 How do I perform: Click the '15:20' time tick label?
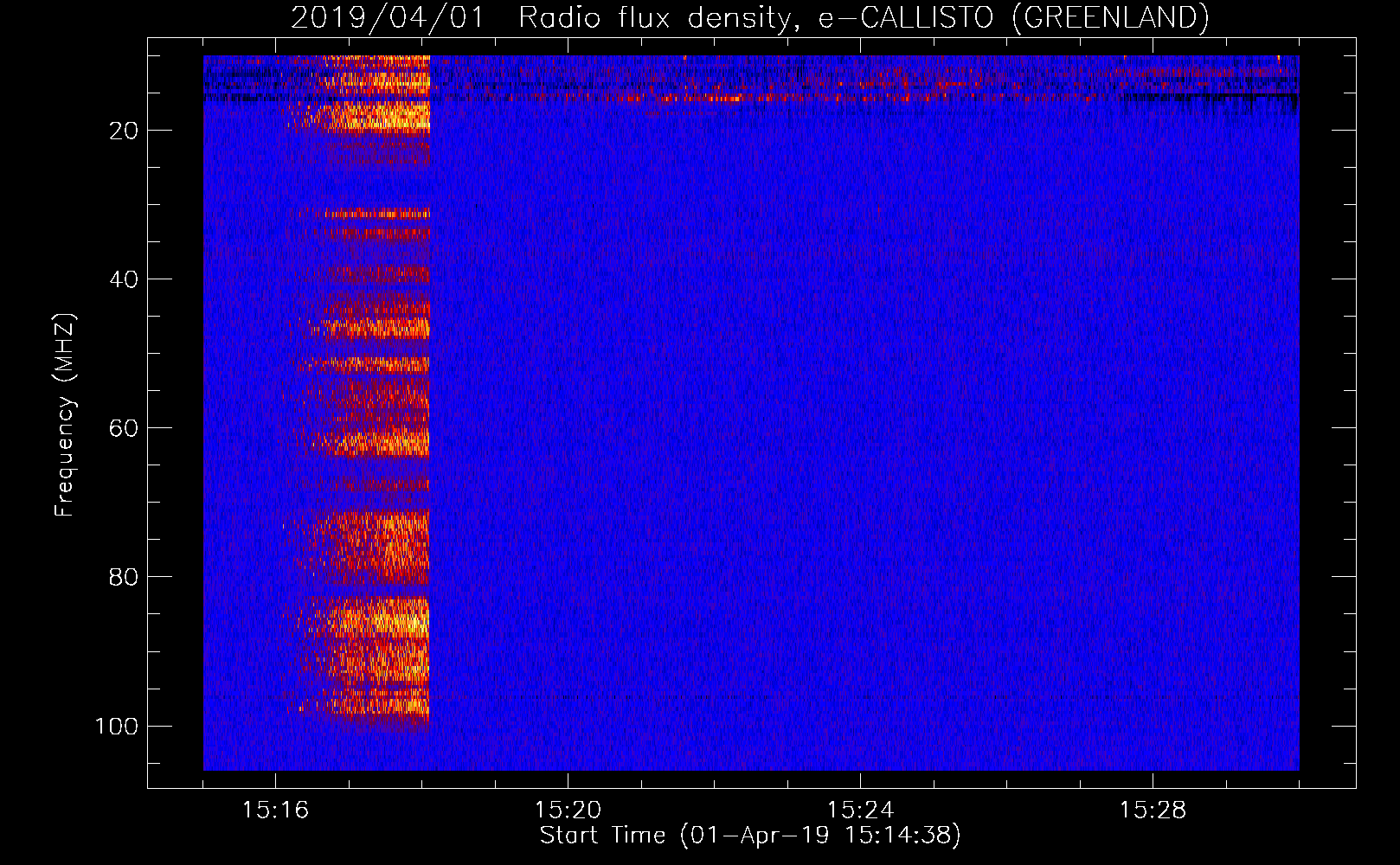click(x=568, y=811)
